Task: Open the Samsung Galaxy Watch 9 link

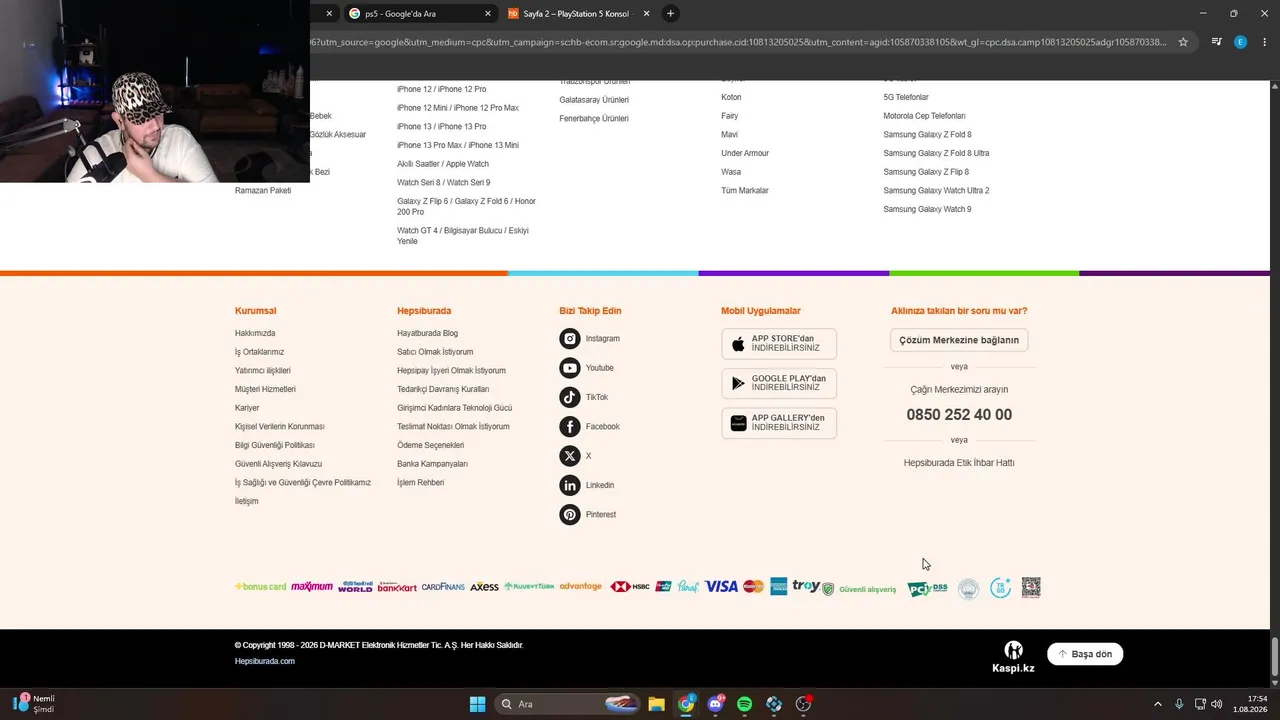Action: [x=927, y=209]
